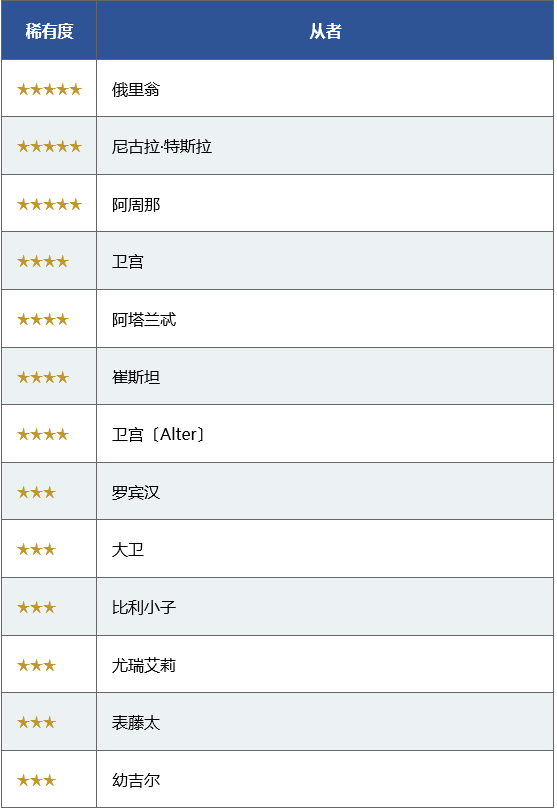Select 卫宫〔Alter〕 in the list

point(158,434)
